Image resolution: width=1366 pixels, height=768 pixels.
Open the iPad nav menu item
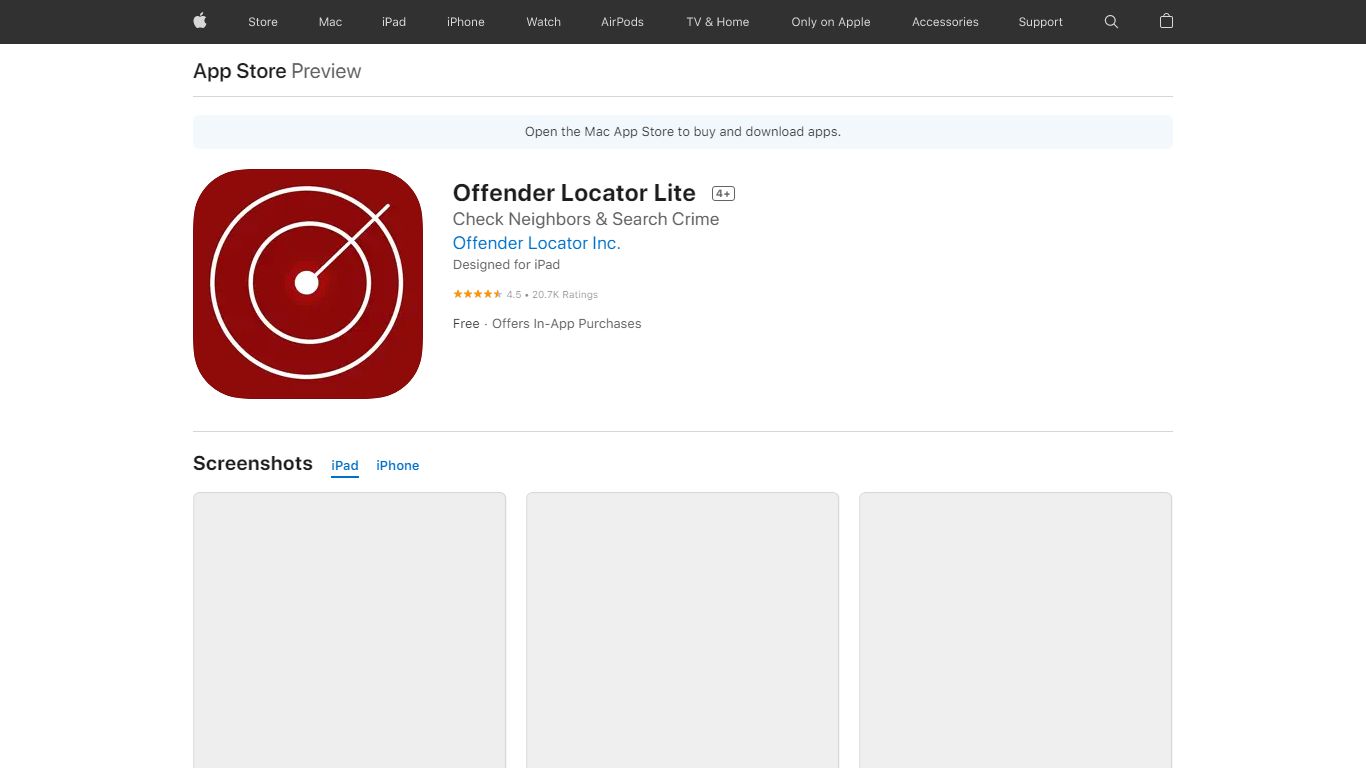(394, 22)
